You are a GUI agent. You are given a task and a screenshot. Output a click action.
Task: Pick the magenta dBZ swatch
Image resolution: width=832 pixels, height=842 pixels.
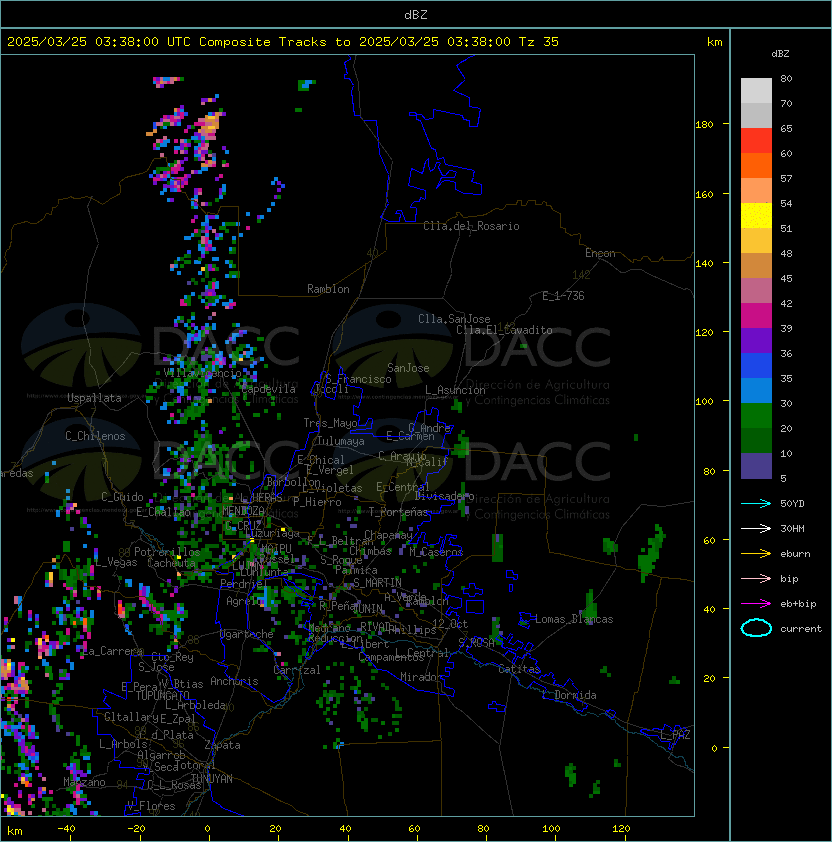pos(756,316)
